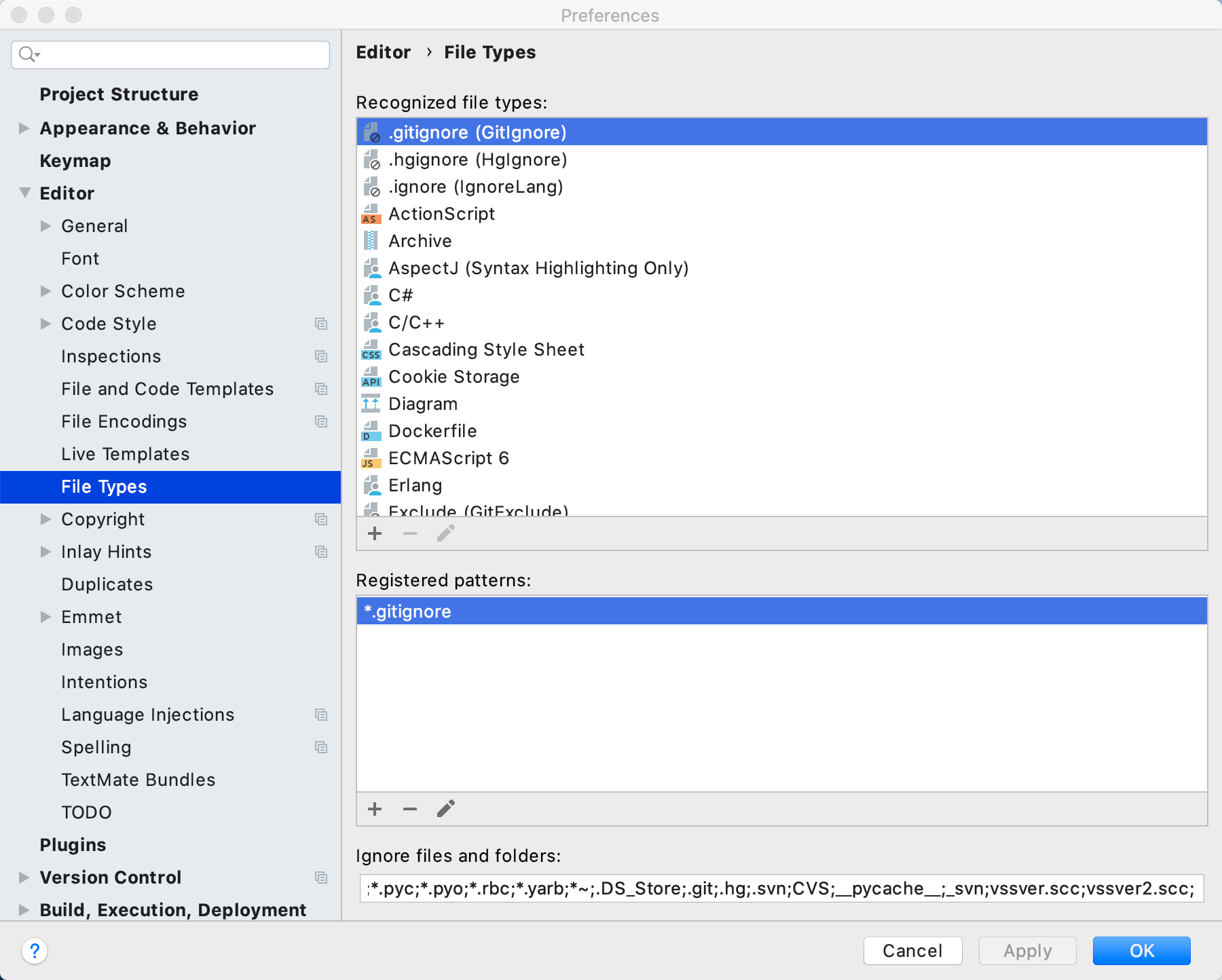1222x980 pixels.
Task: Edit the selected file type with pencil icon
Action: (445, 533)
